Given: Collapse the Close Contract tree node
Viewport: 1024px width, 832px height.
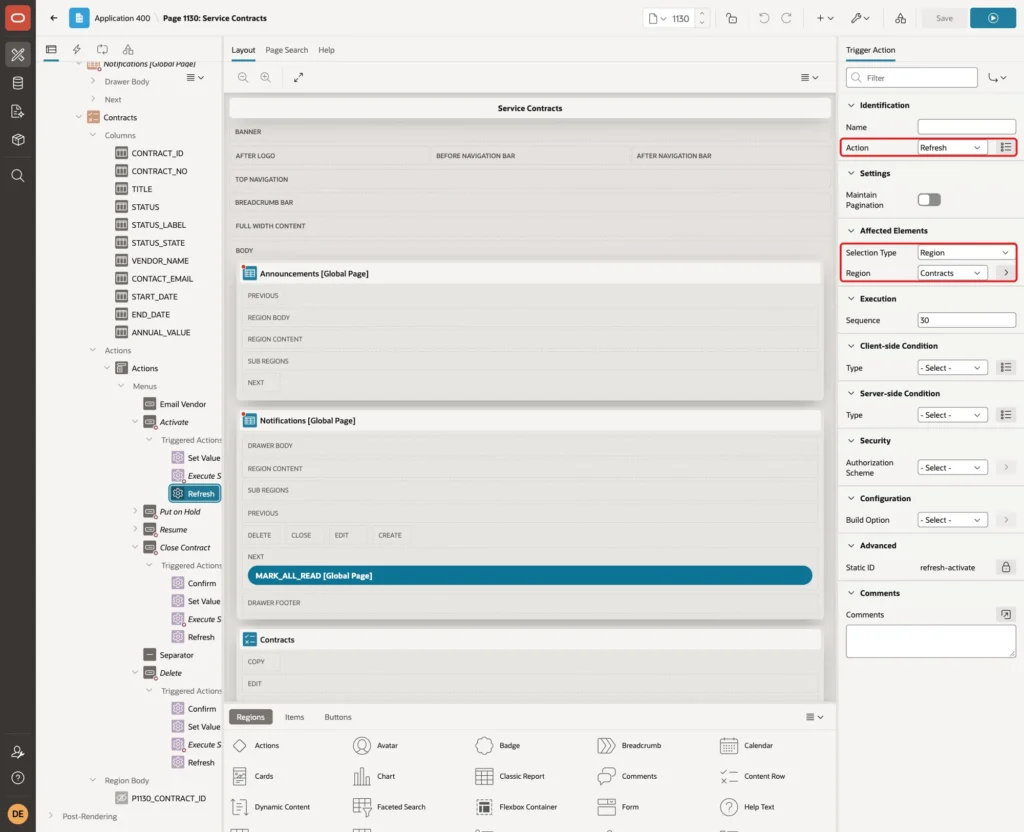Looking at the screenshot, I should 135,547.
